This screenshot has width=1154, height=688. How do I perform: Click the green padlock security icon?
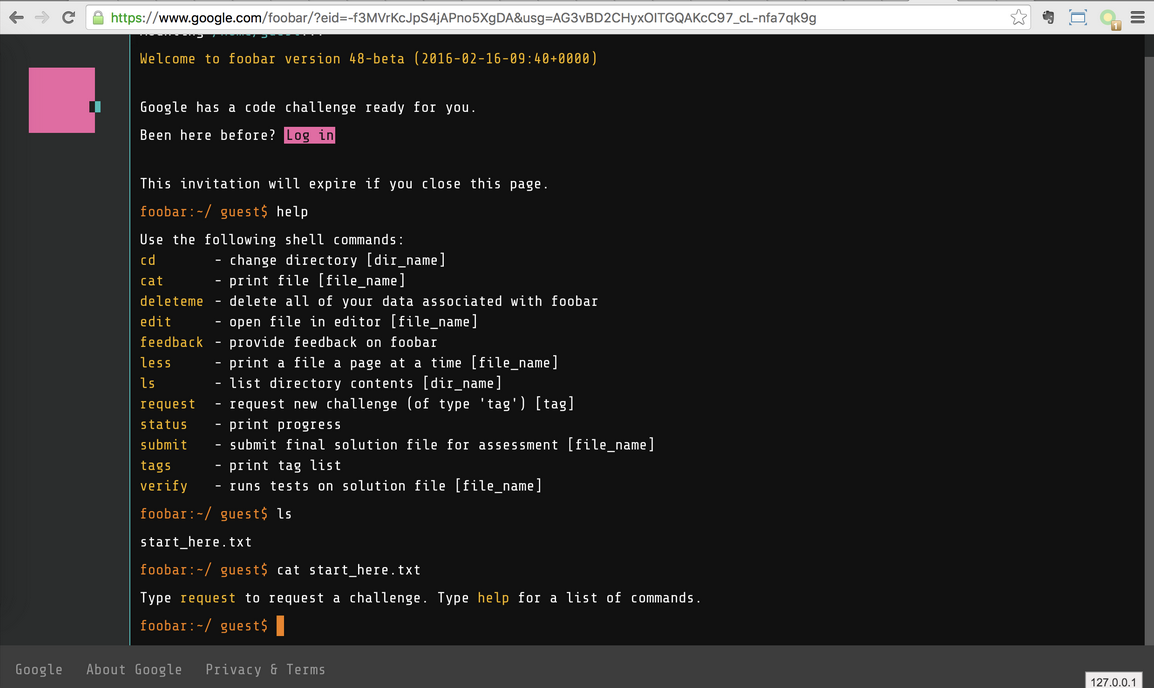98,18
